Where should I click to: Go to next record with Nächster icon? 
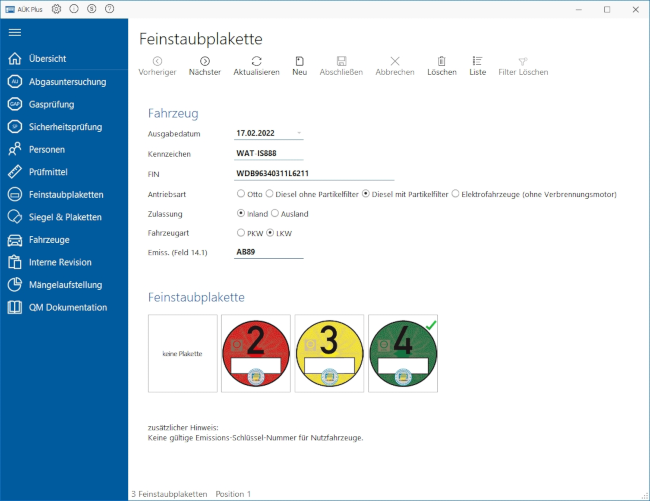point(204,61)
